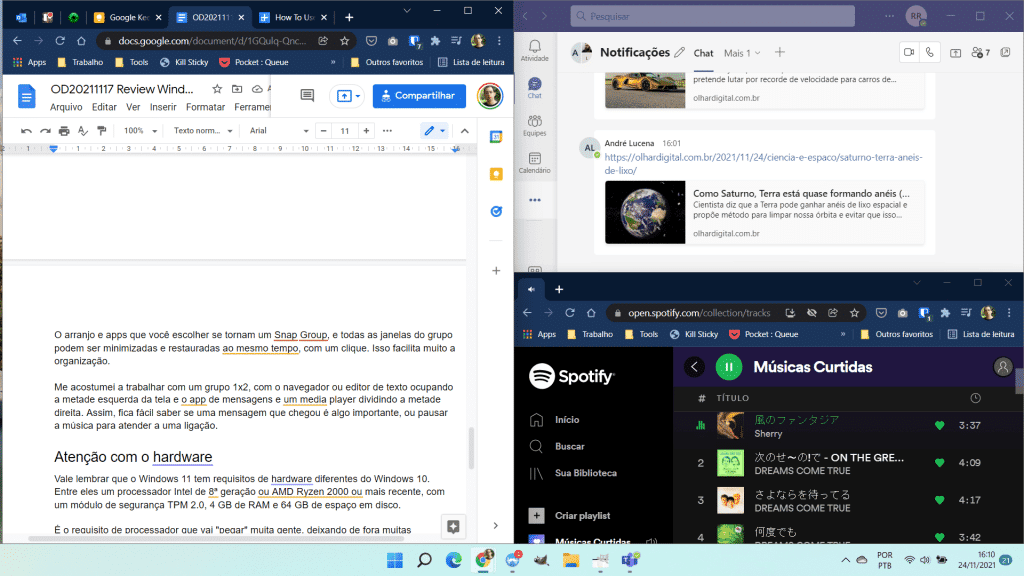Viewport: 1024px width, 576px height.
Task: Open taskbar search icon
Action: [x=424, y=560]
